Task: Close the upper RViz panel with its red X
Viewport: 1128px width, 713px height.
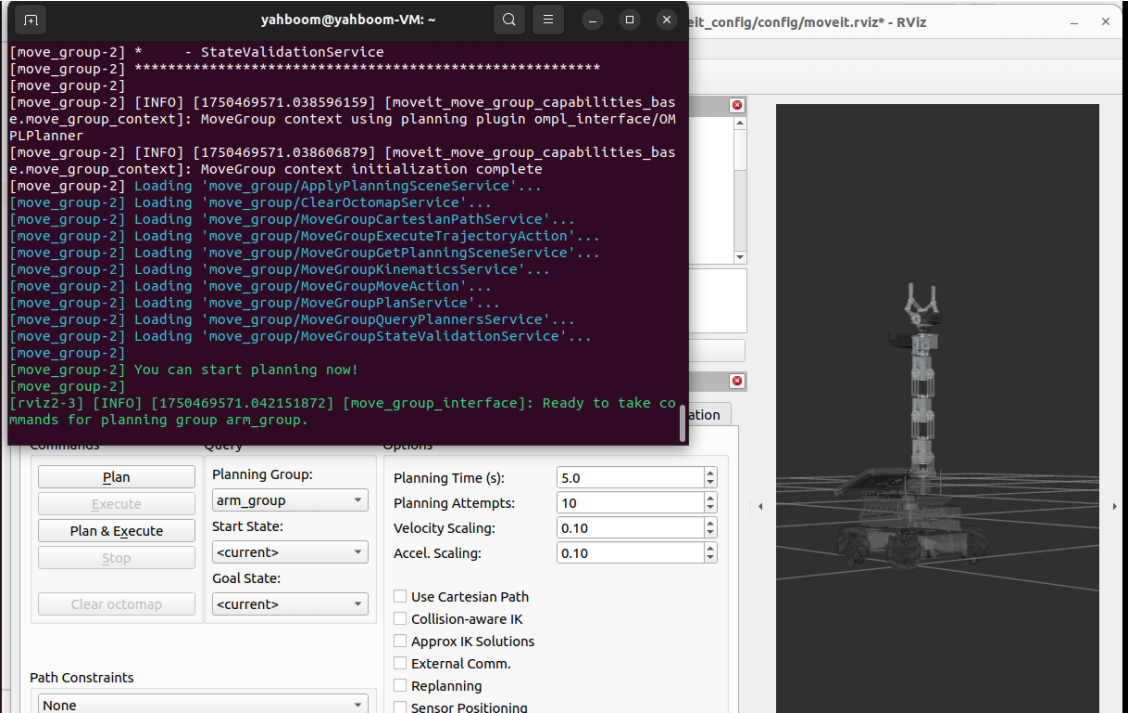Action: pyautogui.click(x=737, y=105)
